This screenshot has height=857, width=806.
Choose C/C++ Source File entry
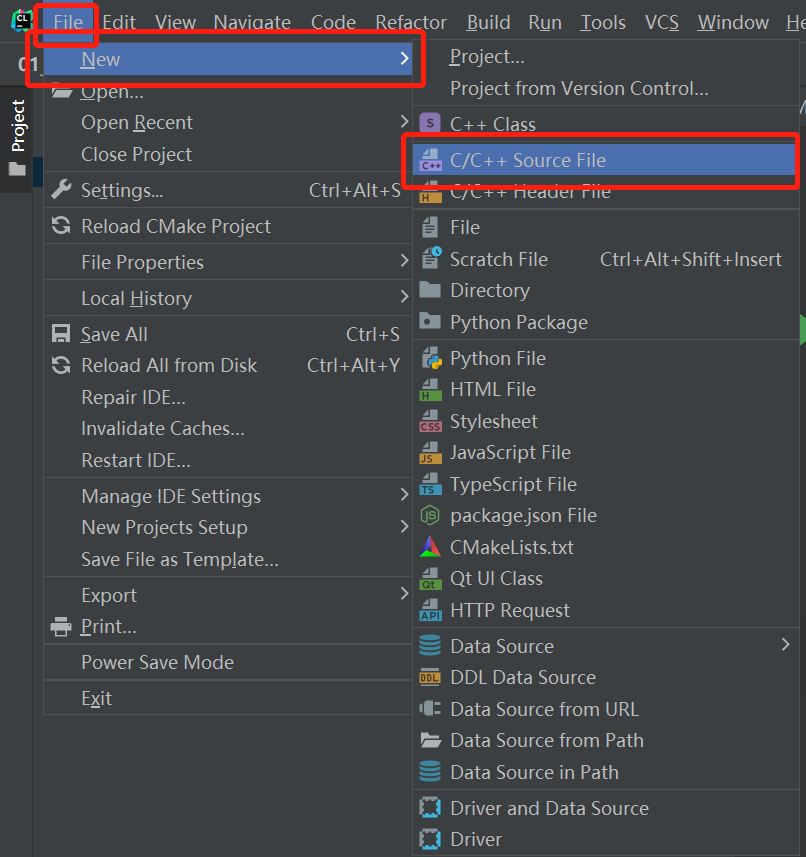point(528,160)
